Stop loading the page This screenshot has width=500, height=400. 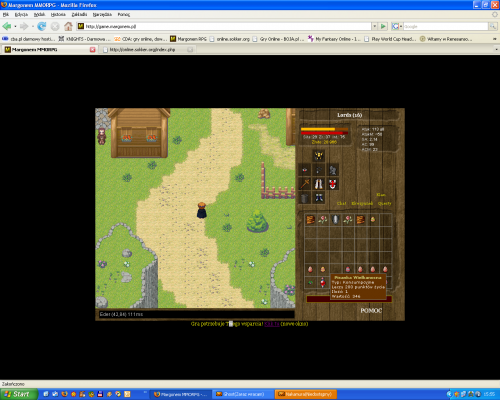[x=55, y=26]
